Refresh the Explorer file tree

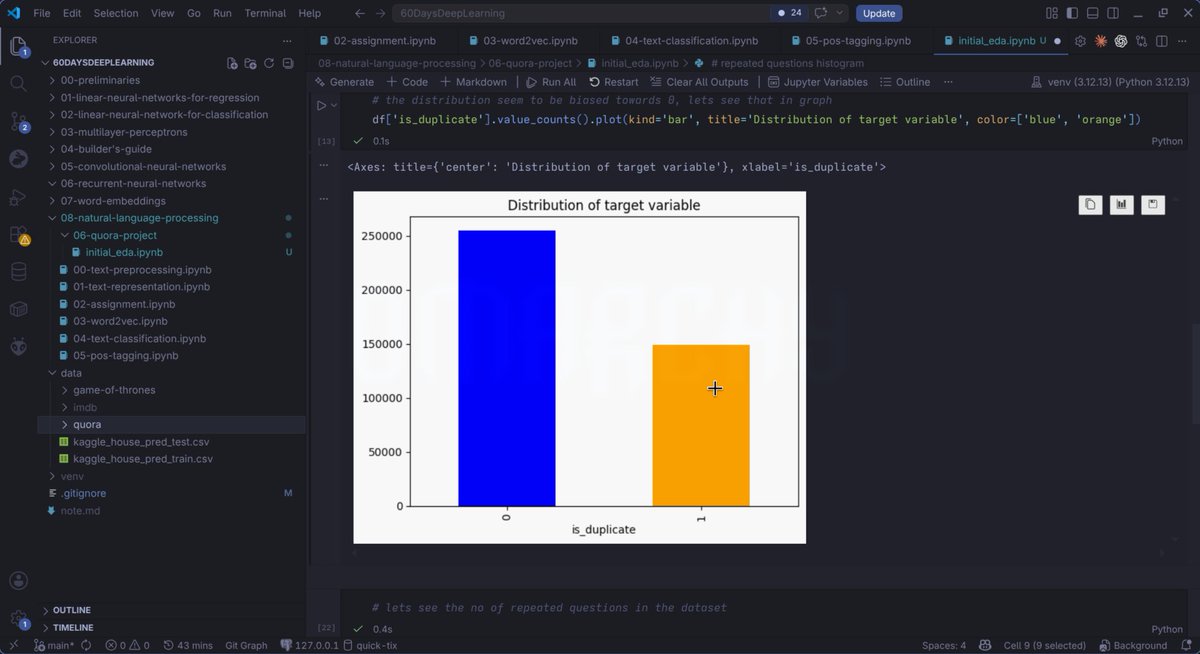269,63
